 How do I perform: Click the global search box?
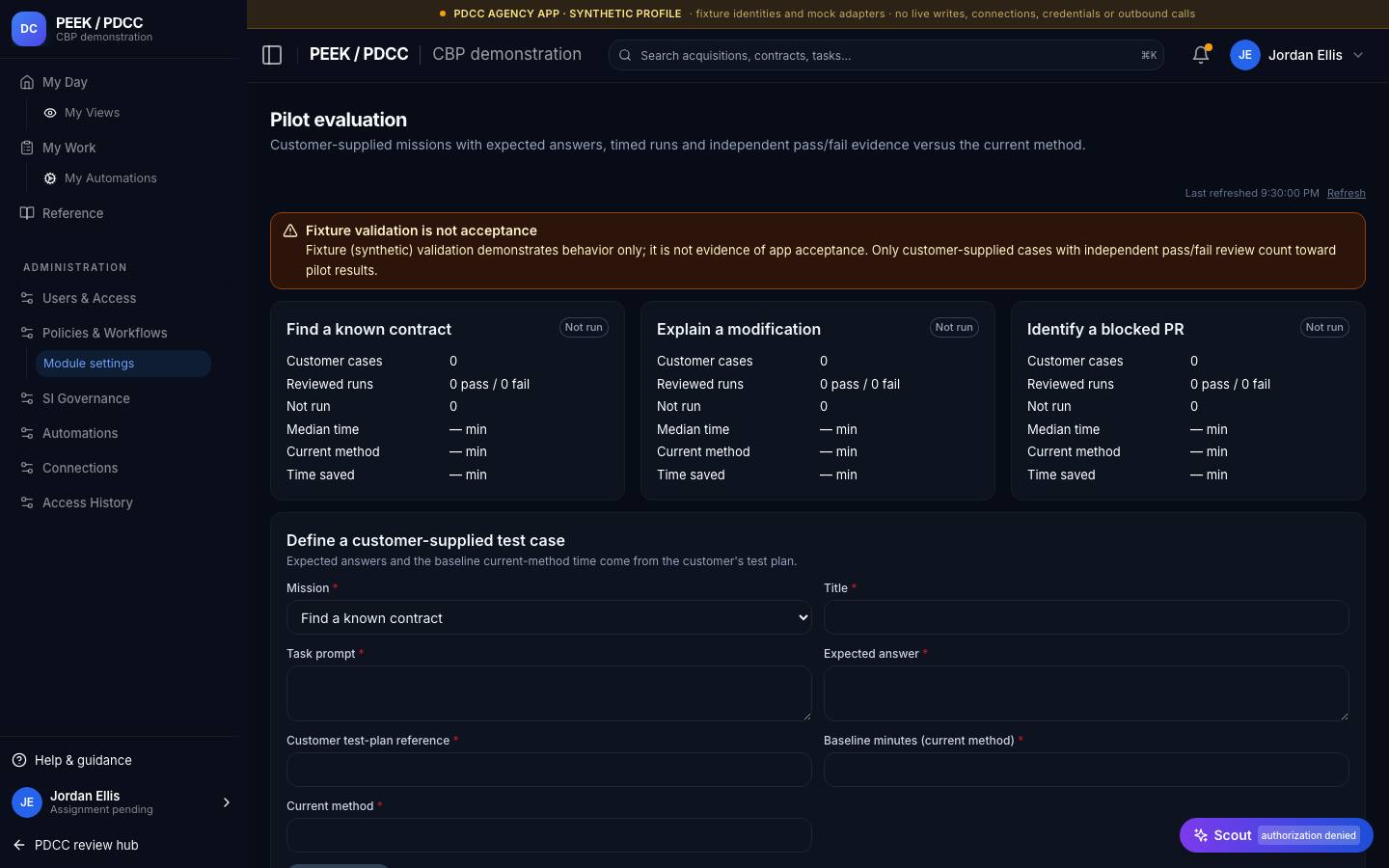click(x=886, y=55)
